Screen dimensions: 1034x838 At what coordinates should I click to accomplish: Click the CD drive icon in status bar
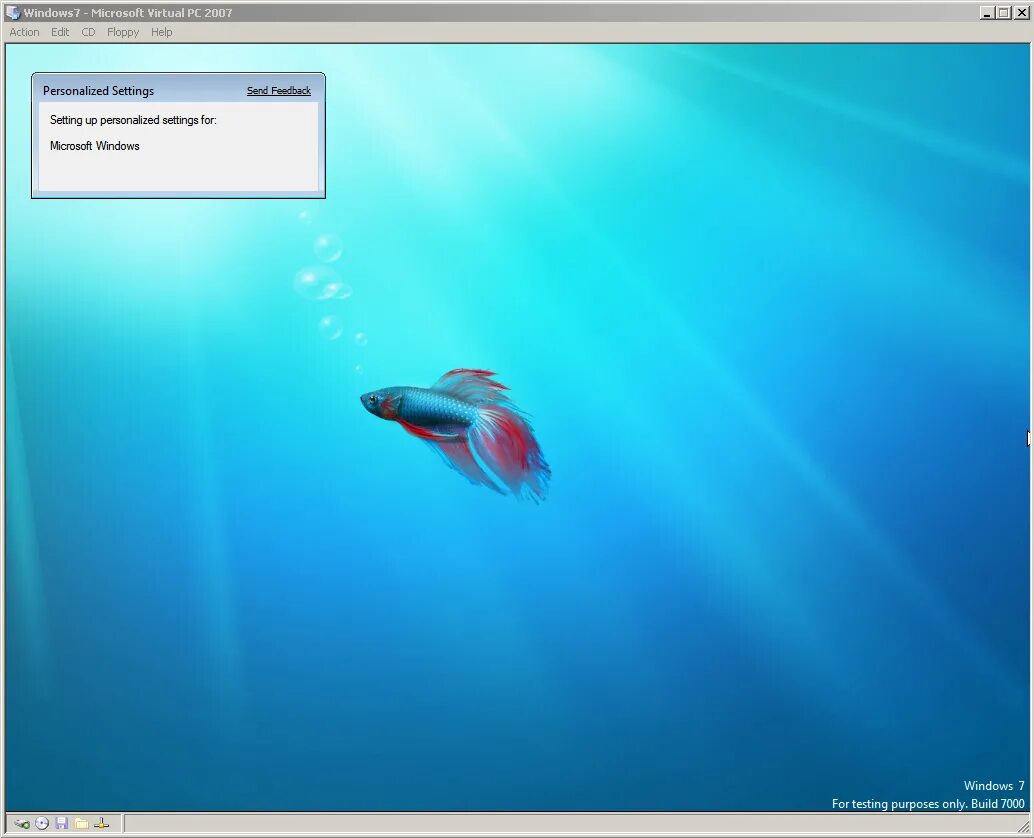point(42,823)
